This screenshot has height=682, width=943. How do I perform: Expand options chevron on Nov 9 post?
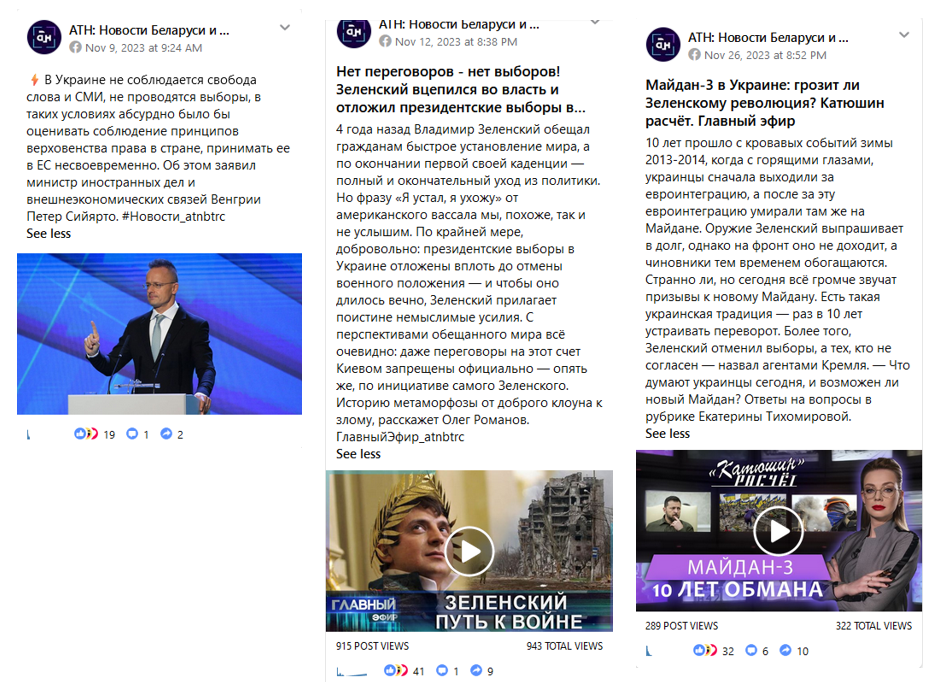tap(285, 28)
